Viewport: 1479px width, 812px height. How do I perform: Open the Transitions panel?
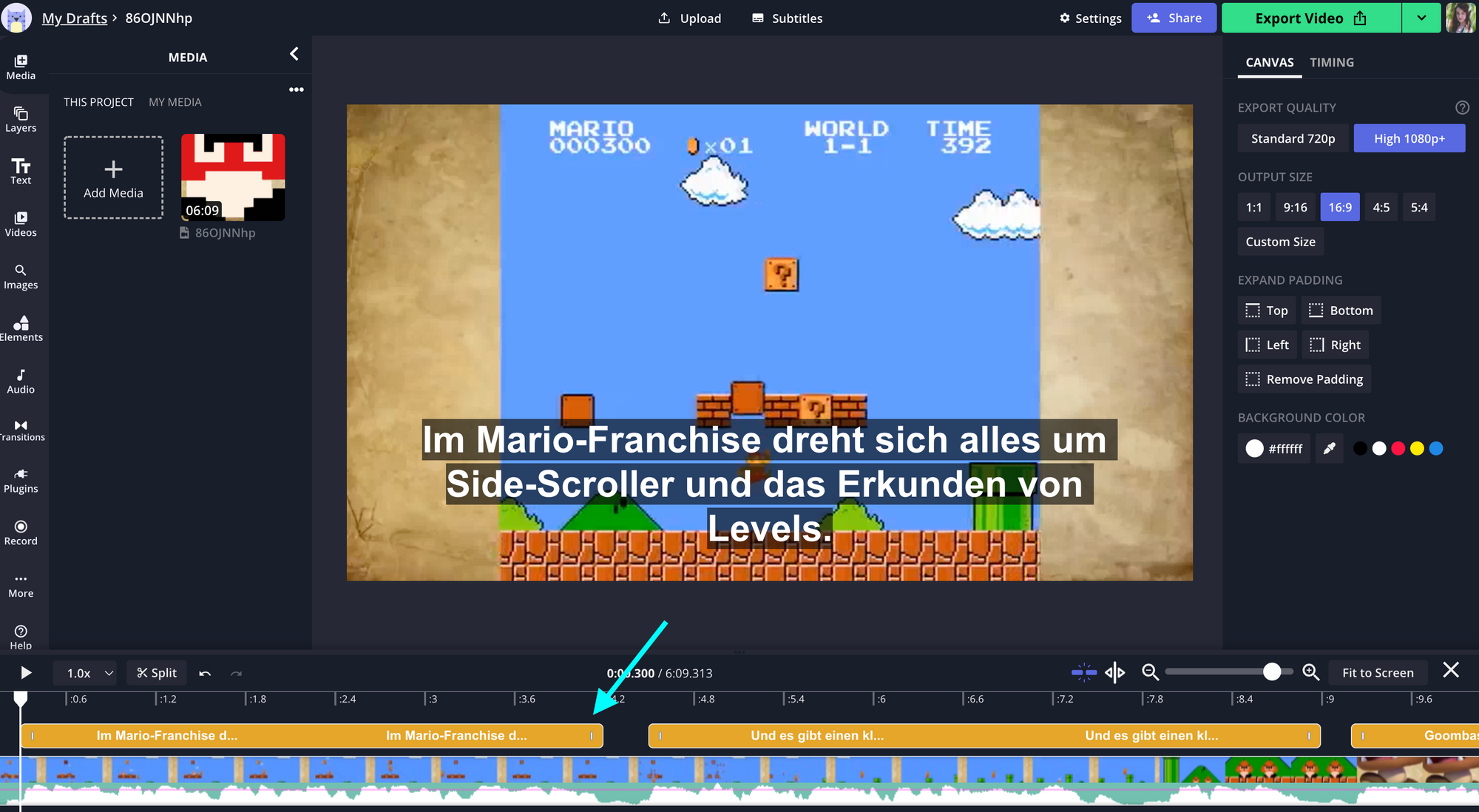[21, 430]
